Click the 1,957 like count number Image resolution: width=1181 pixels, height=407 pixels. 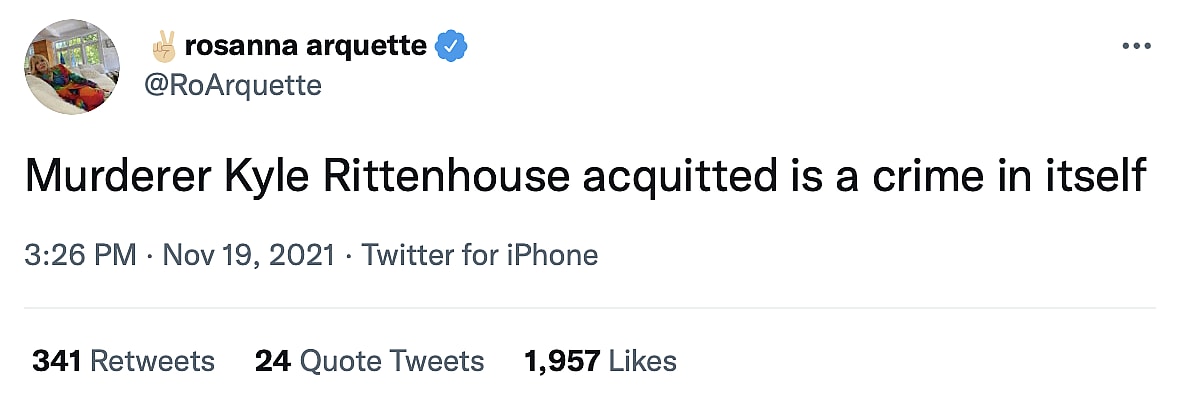pyautogui.click(x=563, y=360)
